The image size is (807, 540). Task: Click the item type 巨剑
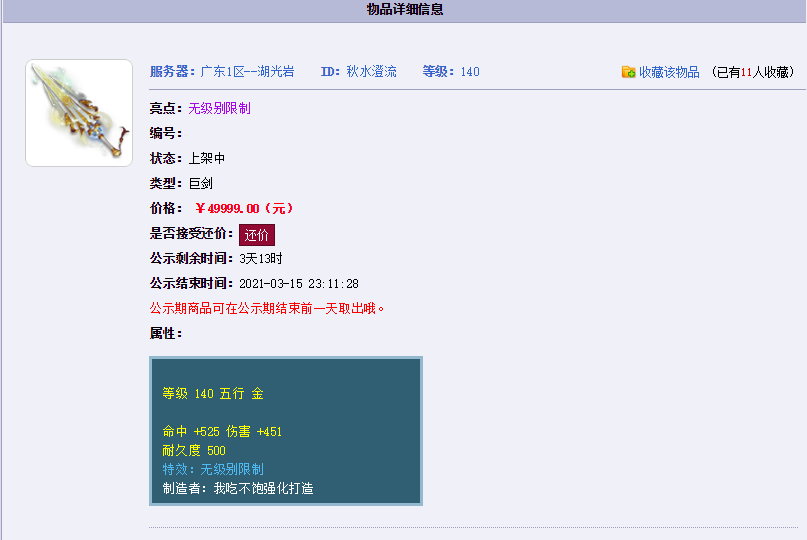click(200, 183)
